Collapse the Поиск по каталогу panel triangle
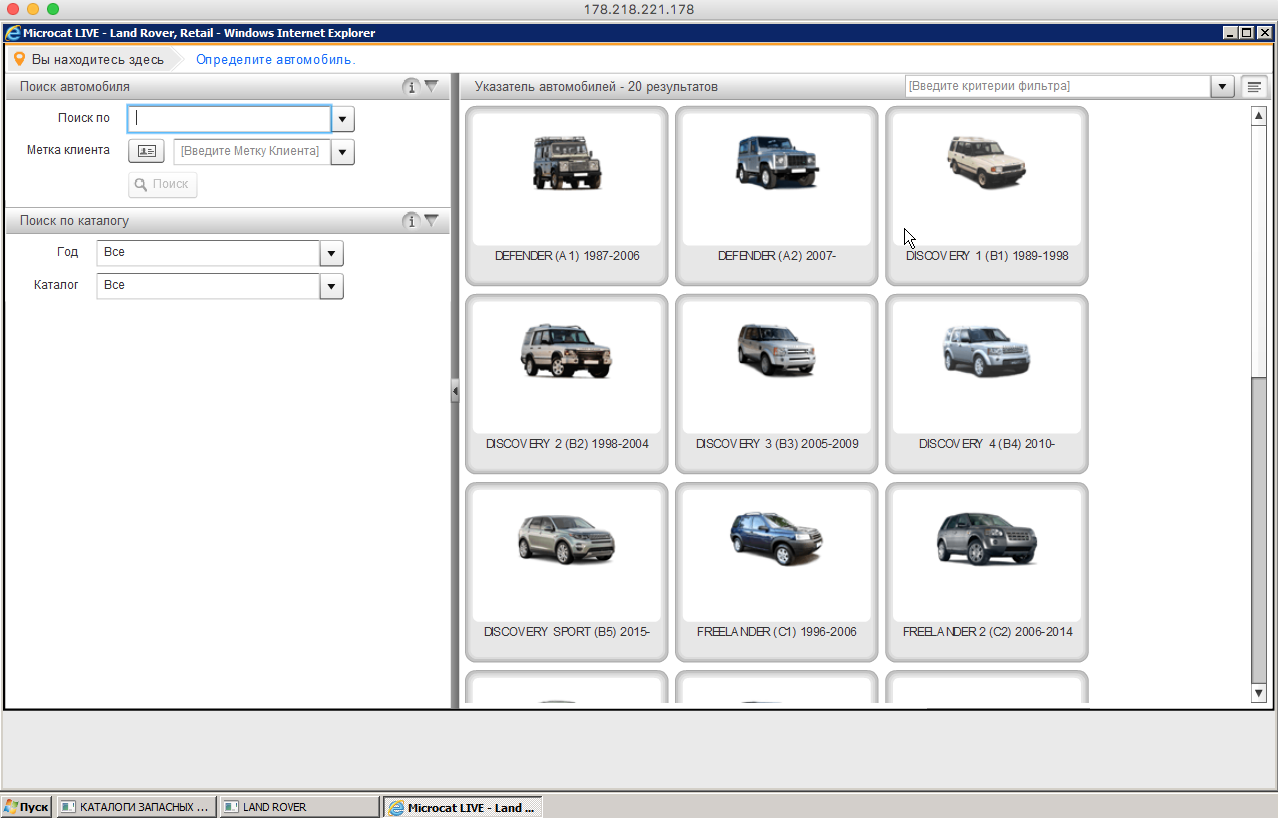Screen dimensions: 1278x818 click(431, 221)
